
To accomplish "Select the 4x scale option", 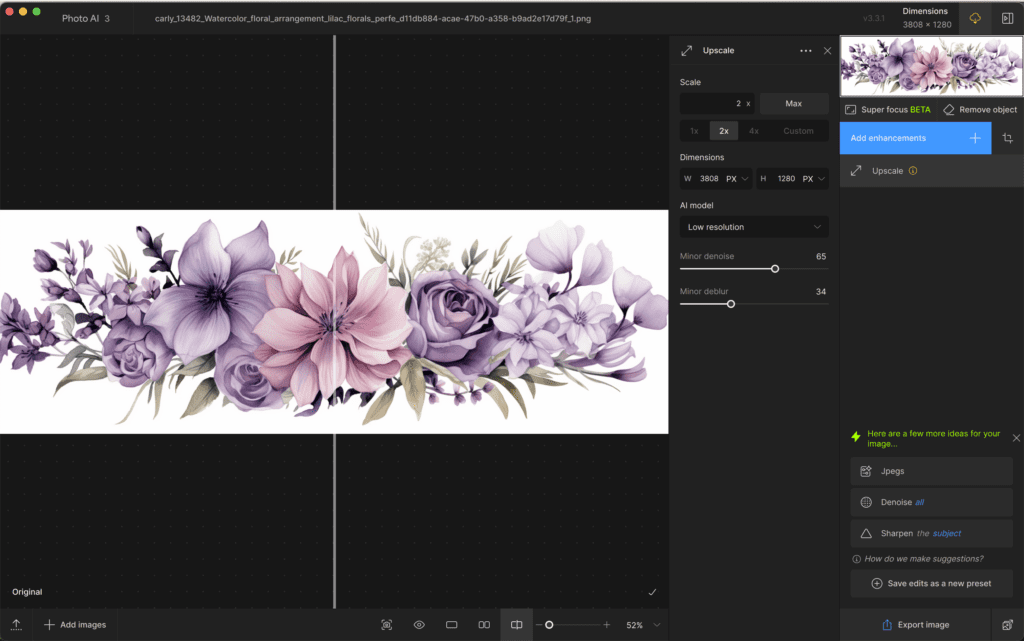I will (754, 131).
